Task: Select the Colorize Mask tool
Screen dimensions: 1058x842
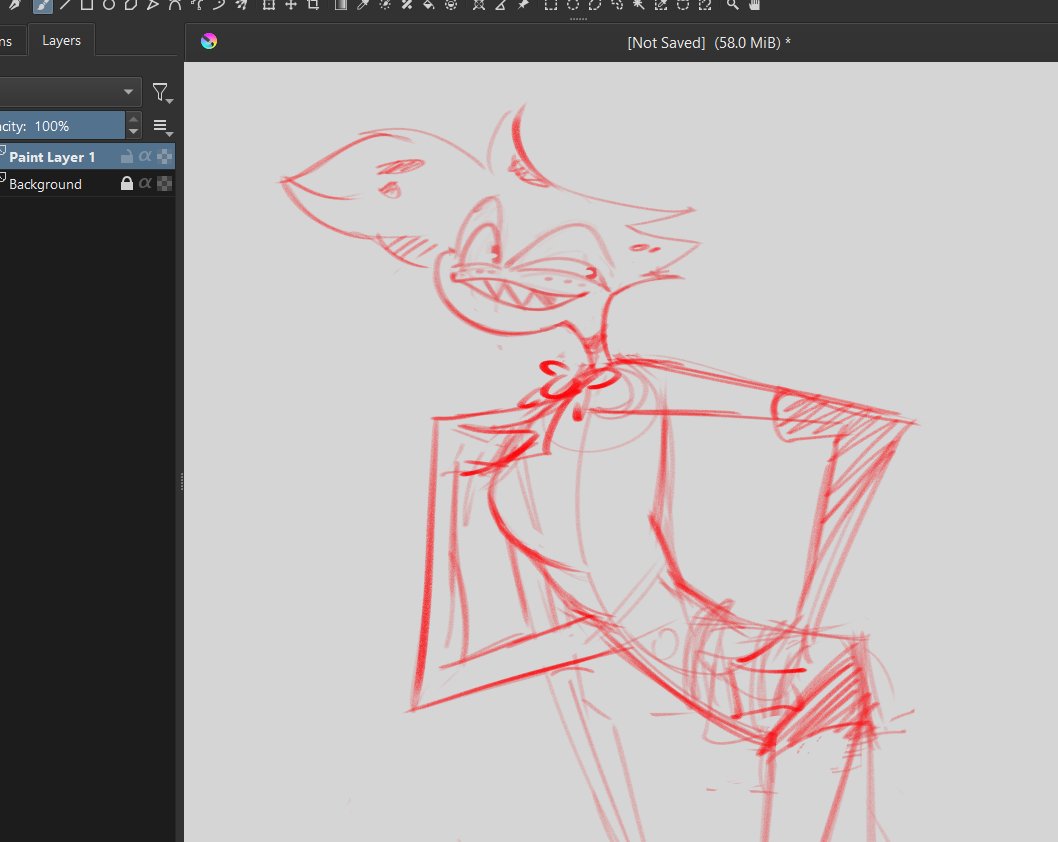Action: coord(385,5)
